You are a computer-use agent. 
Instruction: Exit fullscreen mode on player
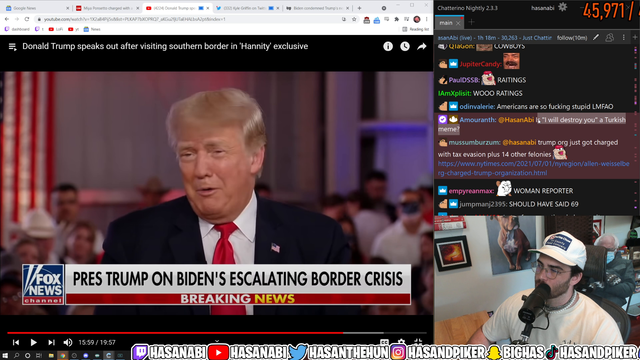418,342
